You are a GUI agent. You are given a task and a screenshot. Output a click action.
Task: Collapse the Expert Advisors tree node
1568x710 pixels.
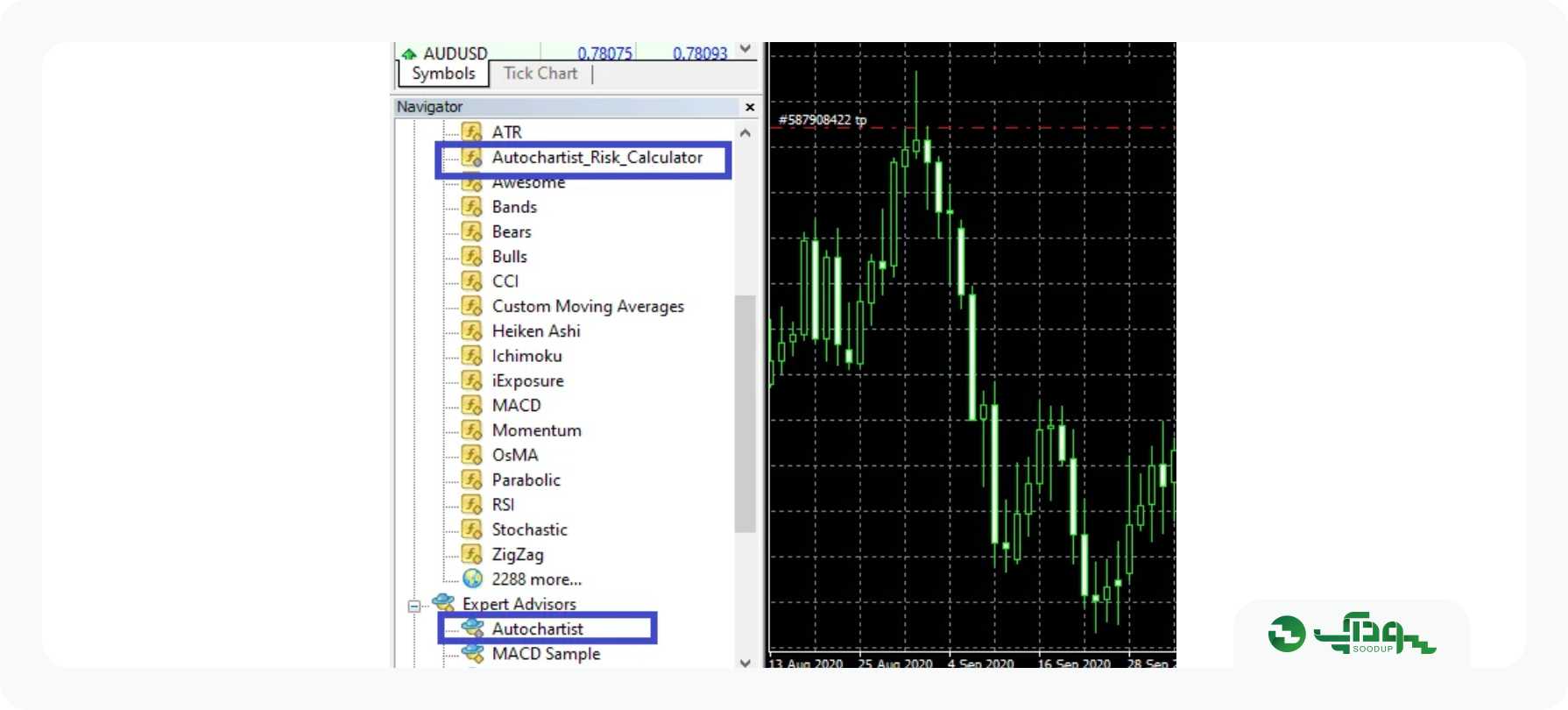tap(414, 606)
